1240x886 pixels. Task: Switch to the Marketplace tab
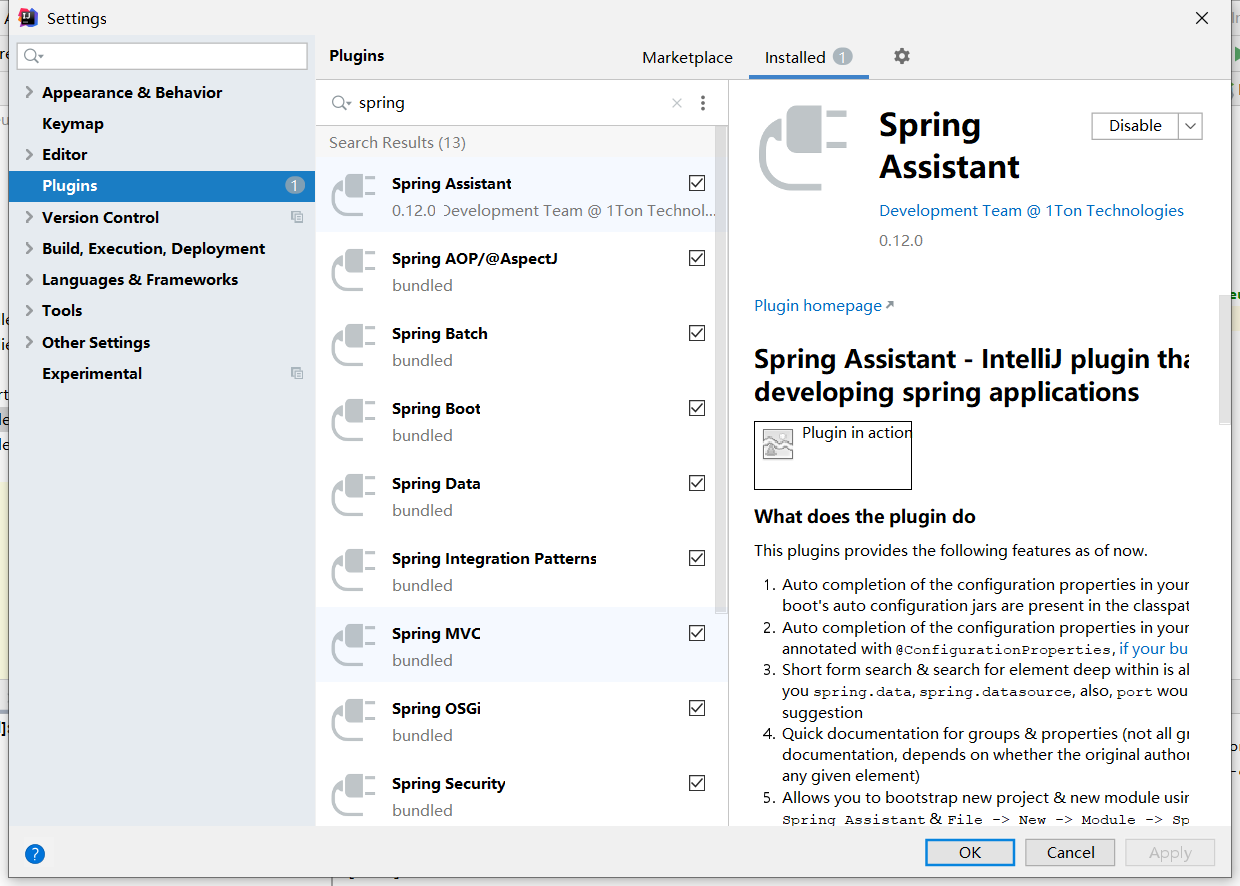coord(687,57)
